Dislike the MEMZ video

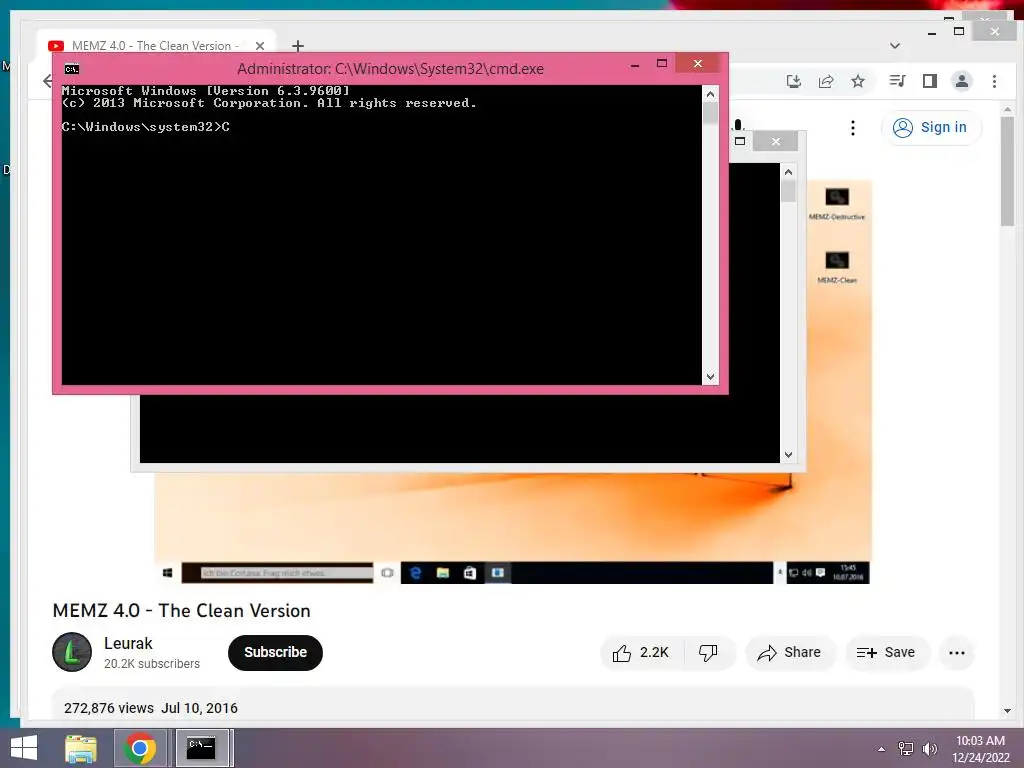coord(709,652)
